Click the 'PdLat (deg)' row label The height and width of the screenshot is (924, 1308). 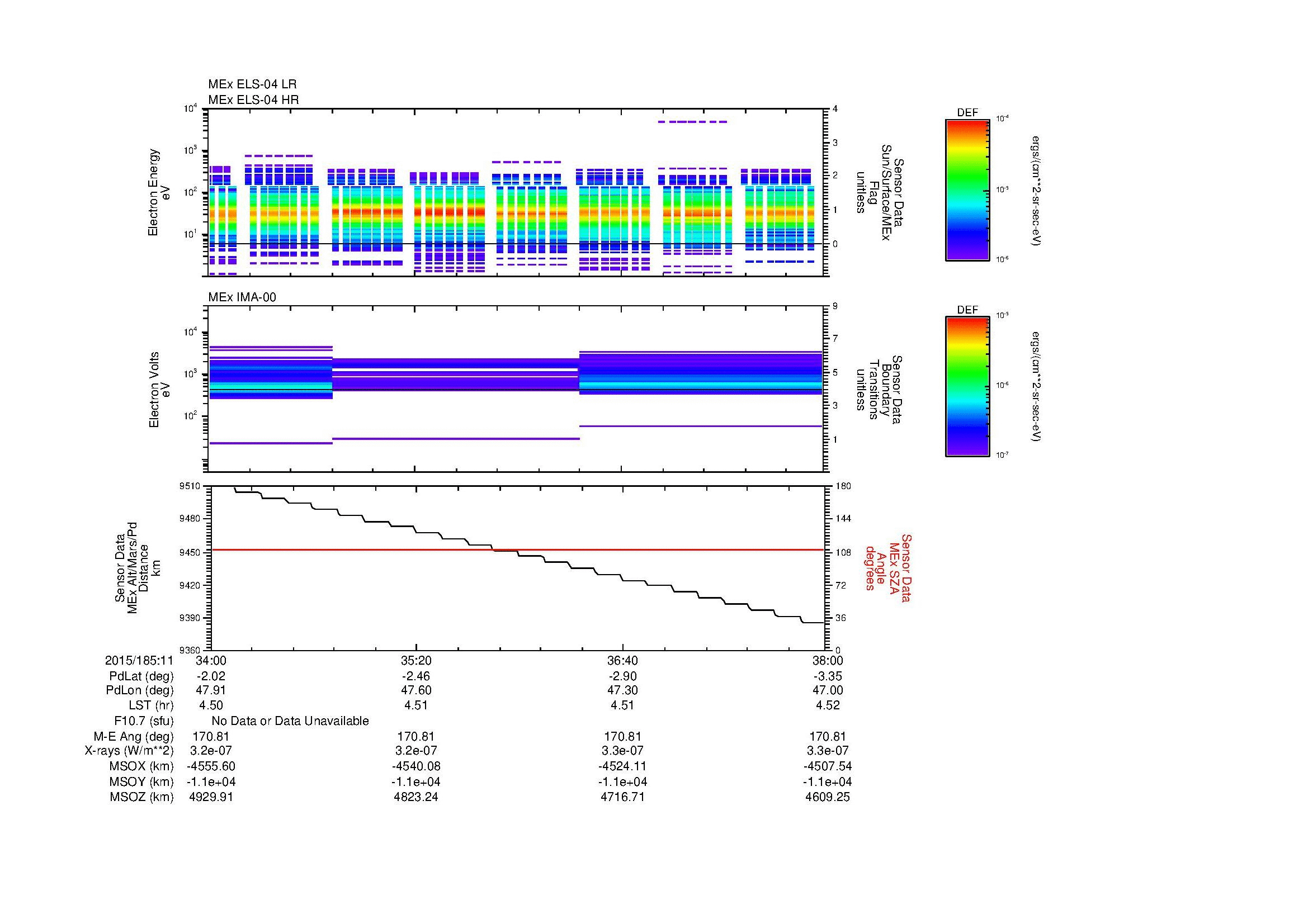click(141, 676)
